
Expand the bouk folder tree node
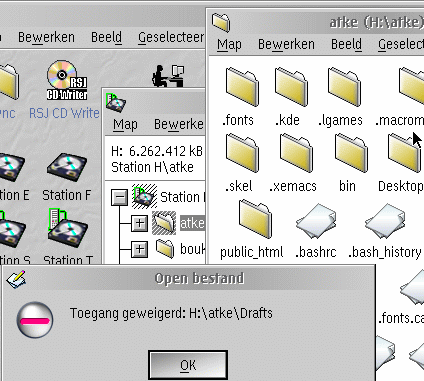[139, 249]
